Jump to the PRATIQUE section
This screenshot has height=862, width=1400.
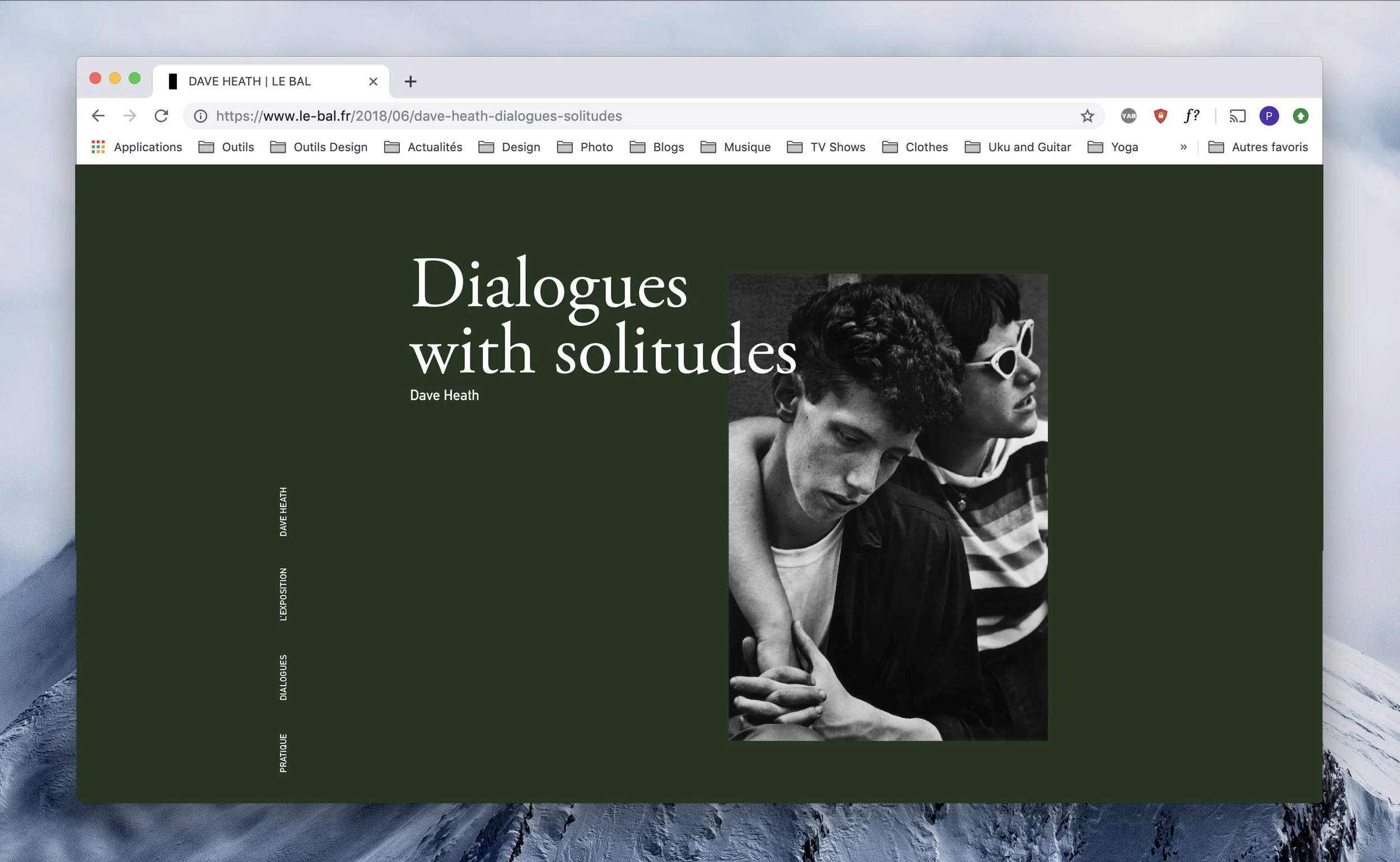pyautogui.click(x=283, y=753)
